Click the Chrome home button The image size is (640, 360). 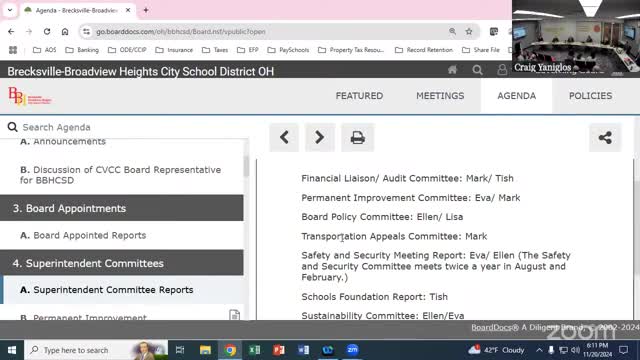[x=65, y=31]
